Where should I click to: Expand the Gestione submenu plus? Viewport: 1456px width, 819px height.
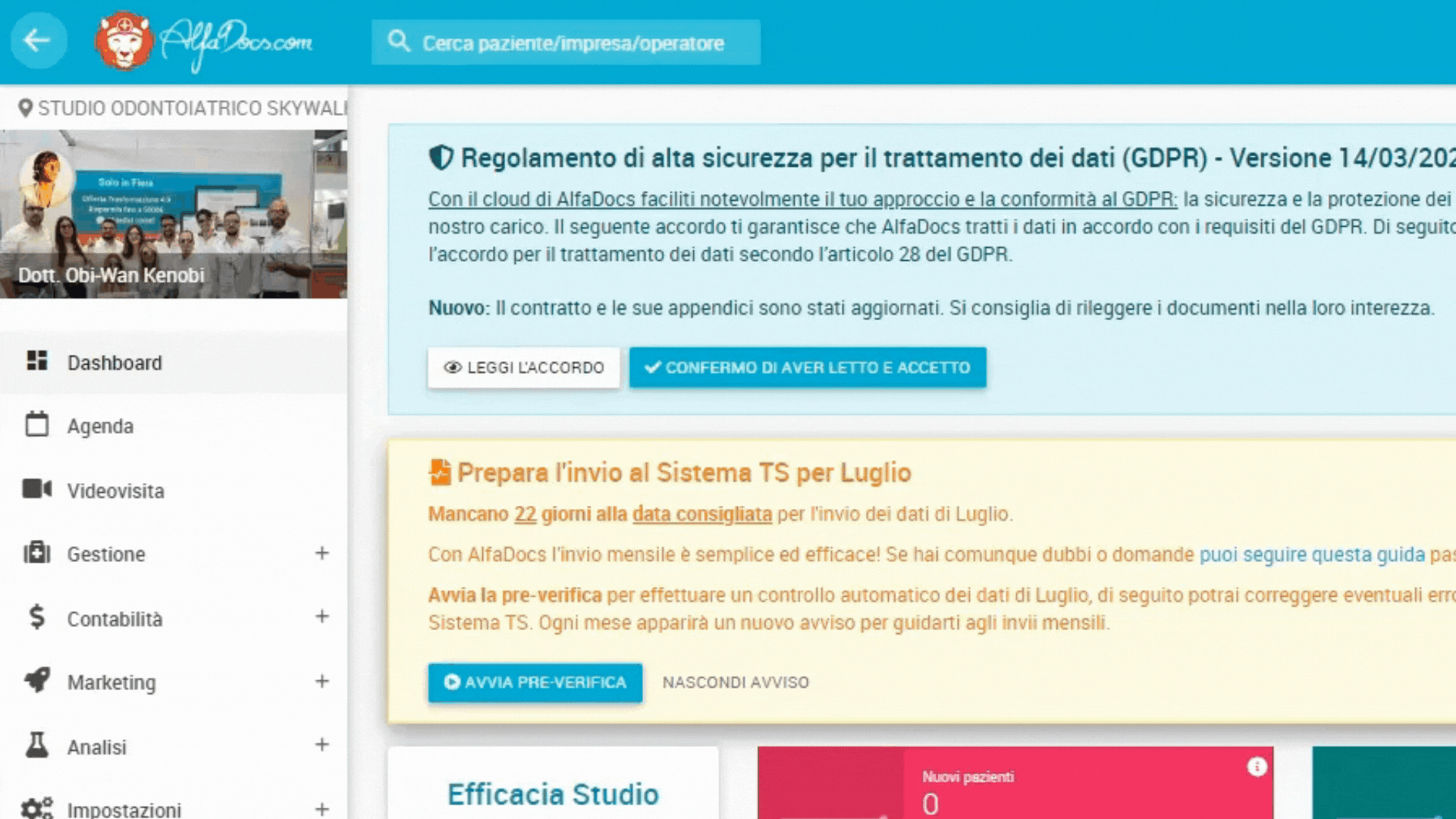tap(322, 553)
